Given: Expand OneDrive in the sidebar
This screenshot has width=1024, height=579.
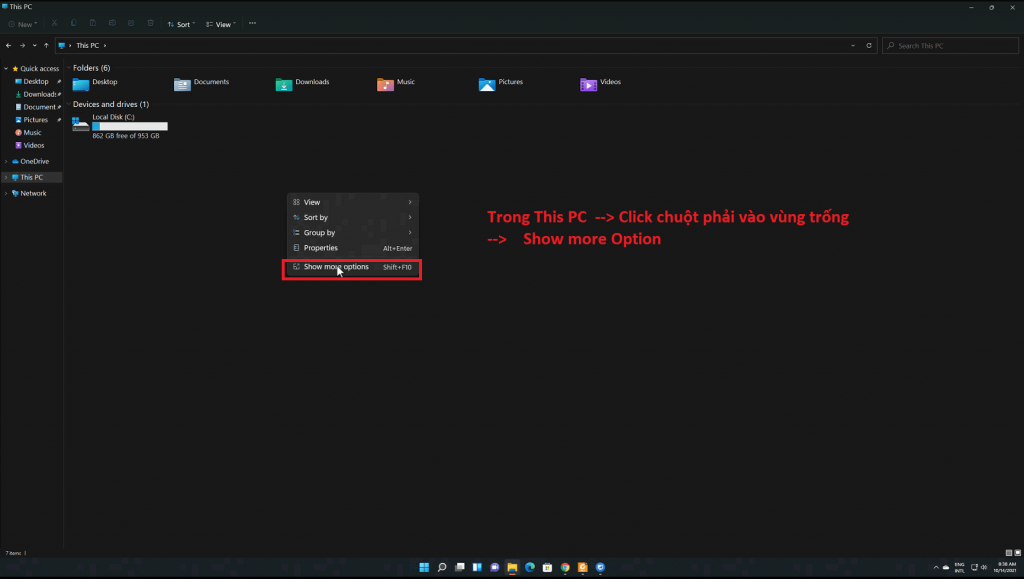Looking at the screenshot, I should [x=8, y=161].
